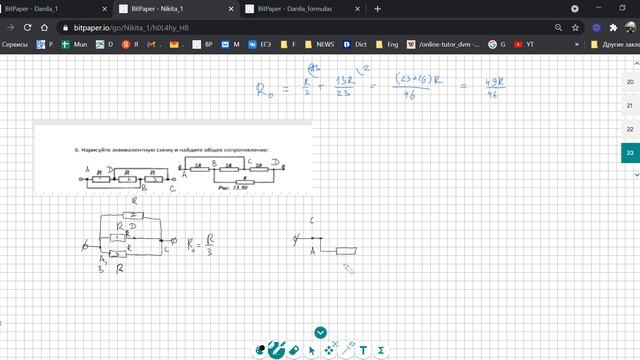The image size is (640, 360).
Task: Open the yellow mail envelope bookmark
Action: pyautogui.click(x=177, y=44)
